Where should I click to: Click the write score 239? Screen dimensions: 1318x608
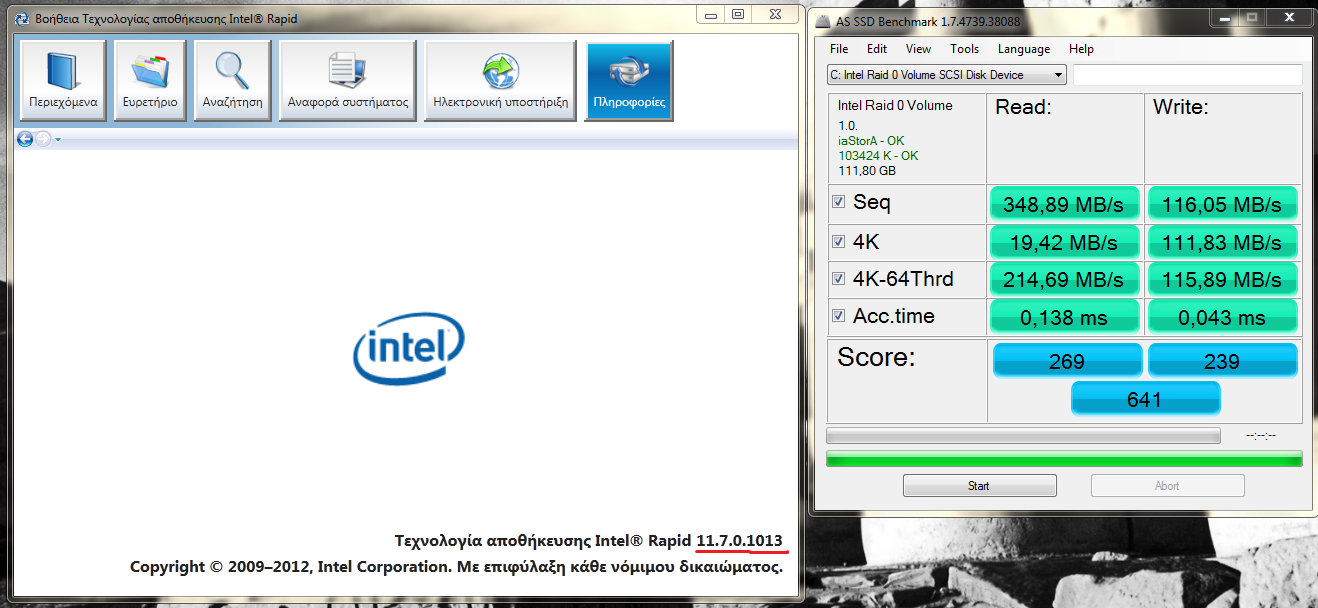coord(1222,361)
